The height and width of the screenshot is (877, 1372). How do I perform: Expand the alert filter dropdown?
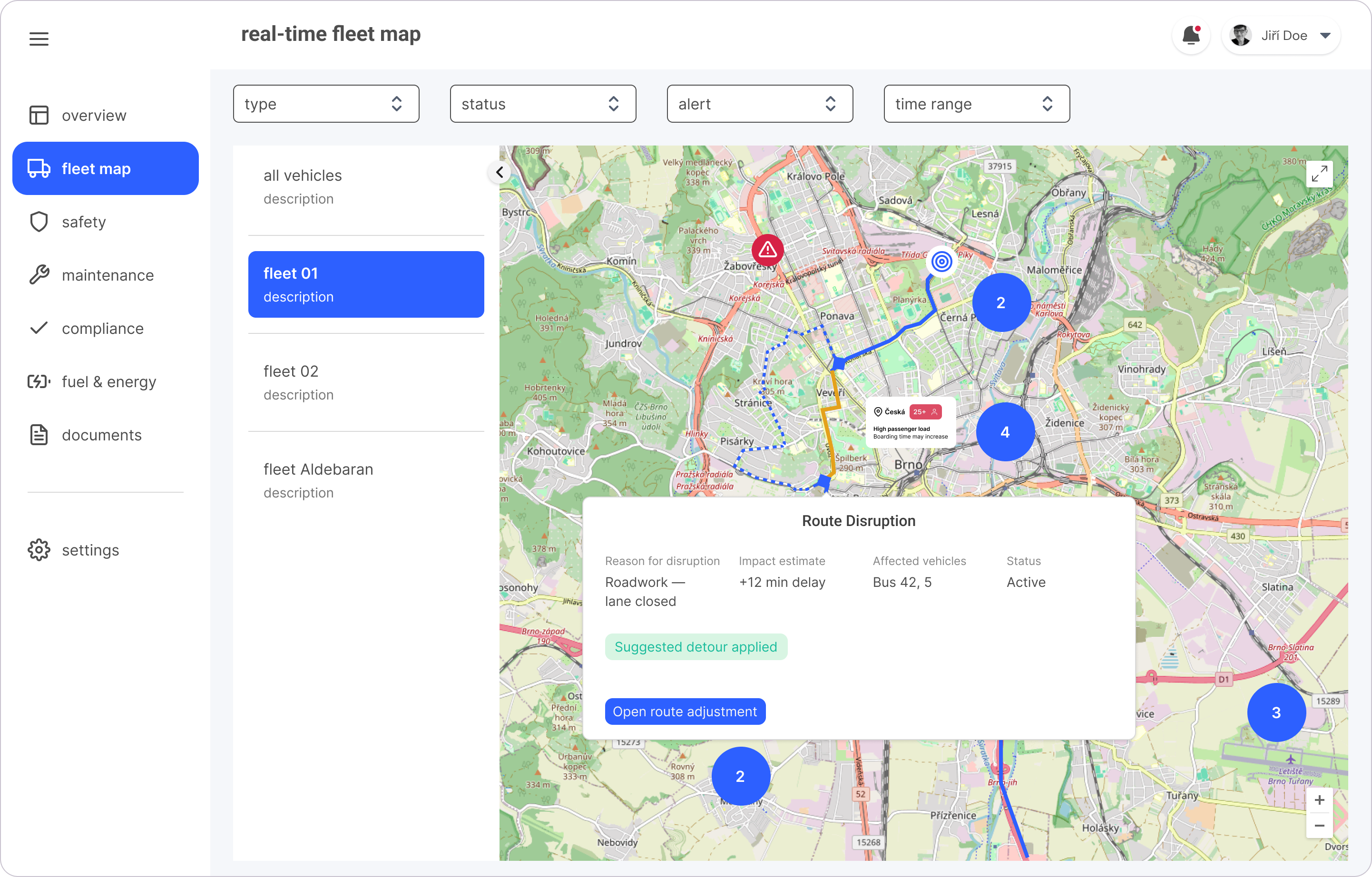(759, 104)
